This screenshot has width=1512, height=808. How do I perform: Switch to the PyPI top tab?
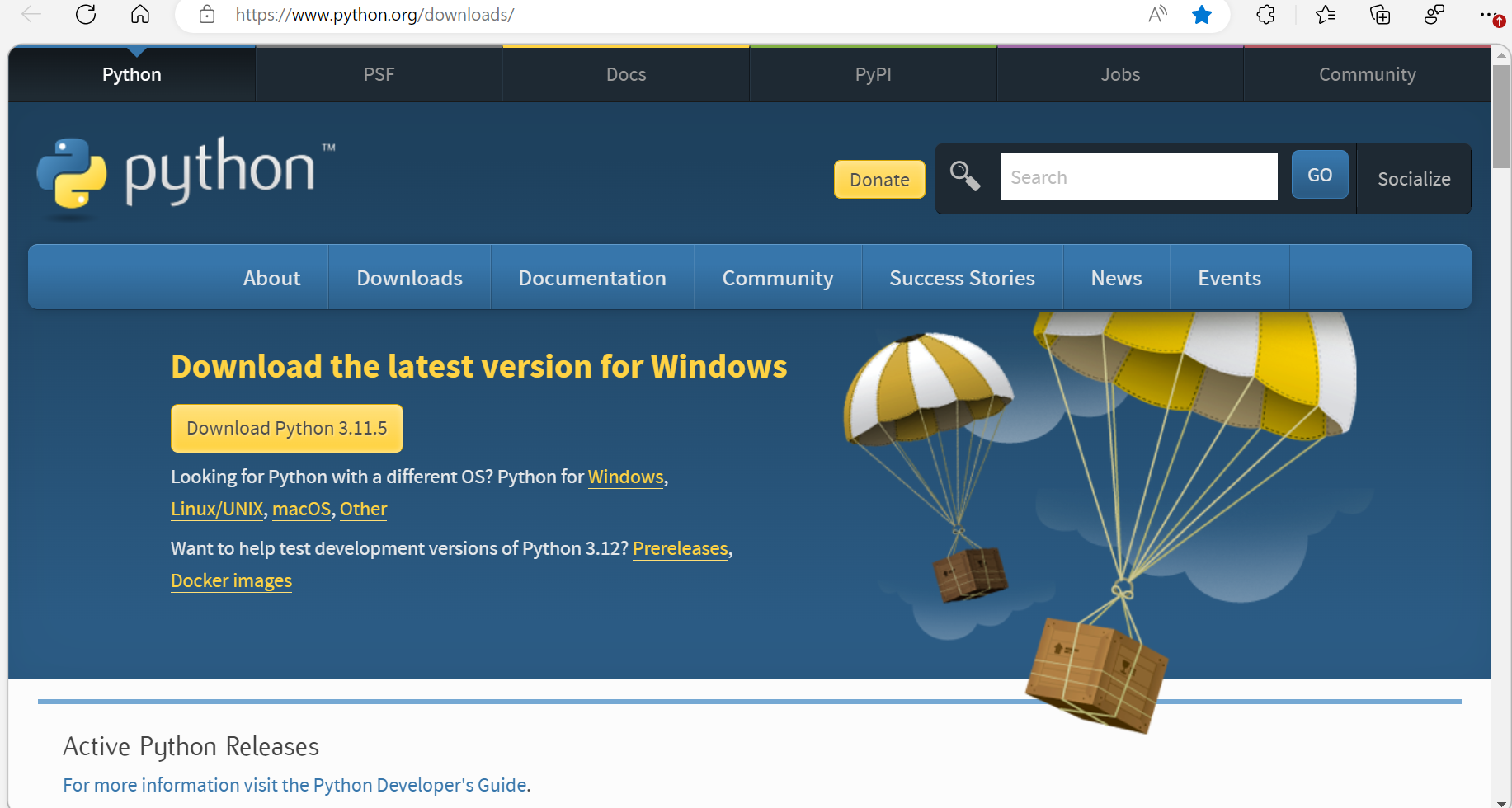(873, 74)
